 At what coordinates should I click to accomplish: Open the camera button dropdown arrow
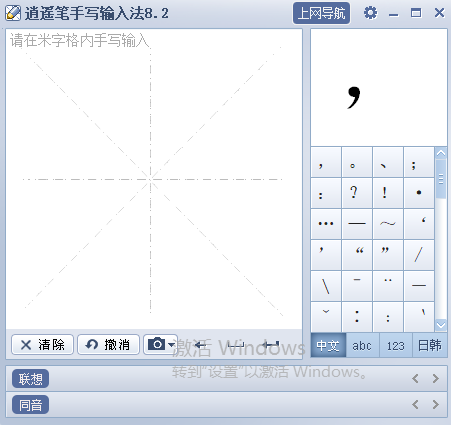coord(172,344)
